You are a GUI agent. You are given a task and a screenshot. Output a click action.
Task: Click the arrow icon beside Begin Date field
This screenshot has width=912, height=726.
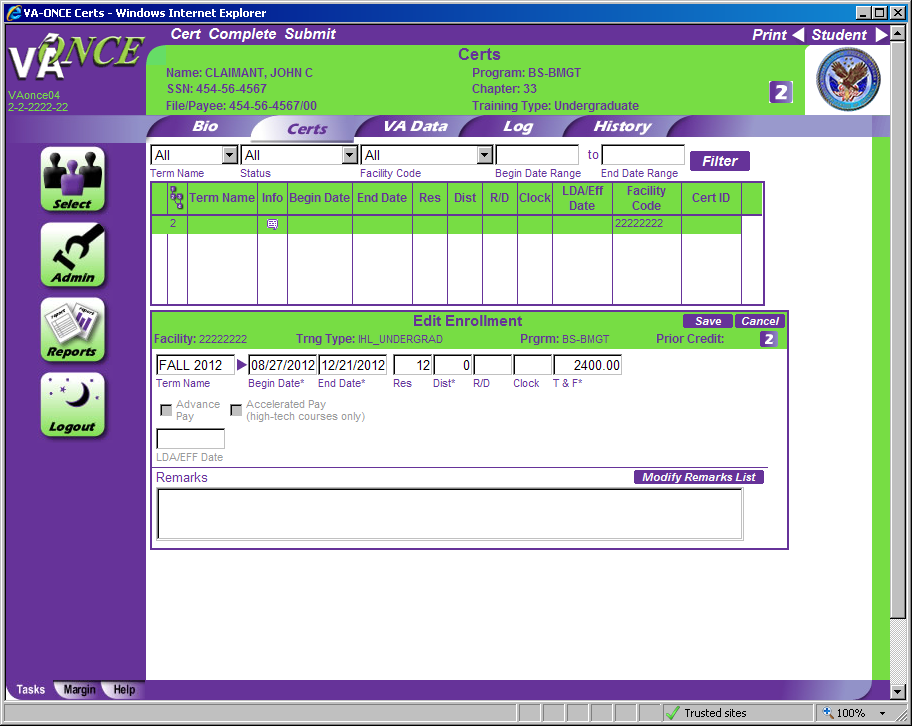(x=242, y=365)
